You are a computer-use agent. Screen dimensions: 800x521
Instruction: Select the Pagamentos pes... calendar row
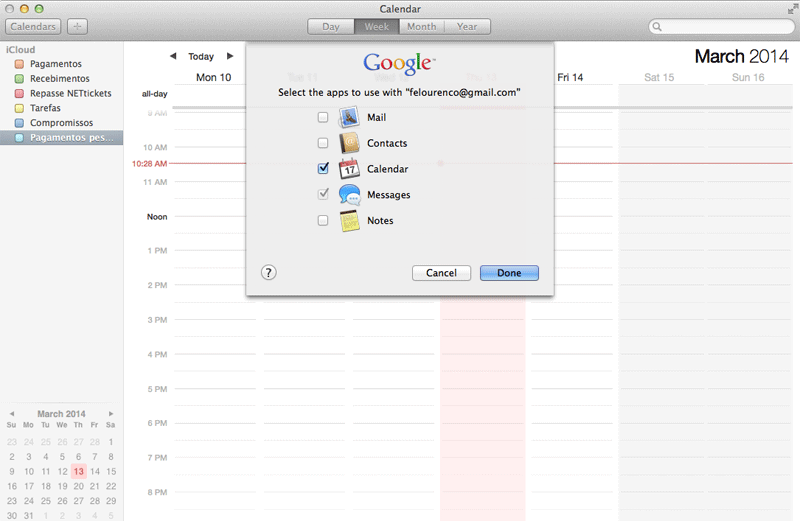click(x=61, y=138)
